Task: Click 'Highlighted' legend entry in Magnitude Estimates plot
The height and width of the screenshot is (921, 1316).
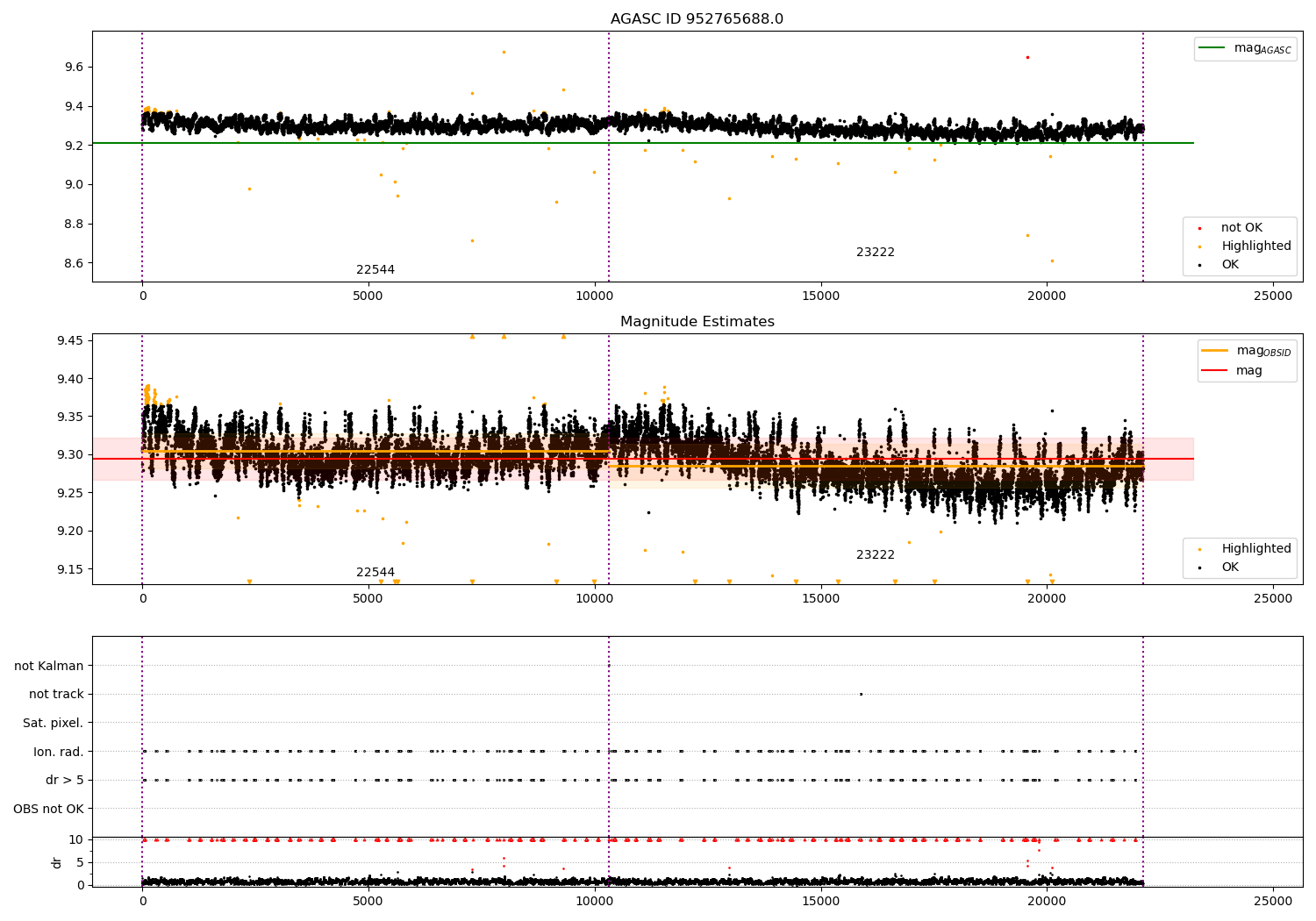Action: (x=1256, y=549)
